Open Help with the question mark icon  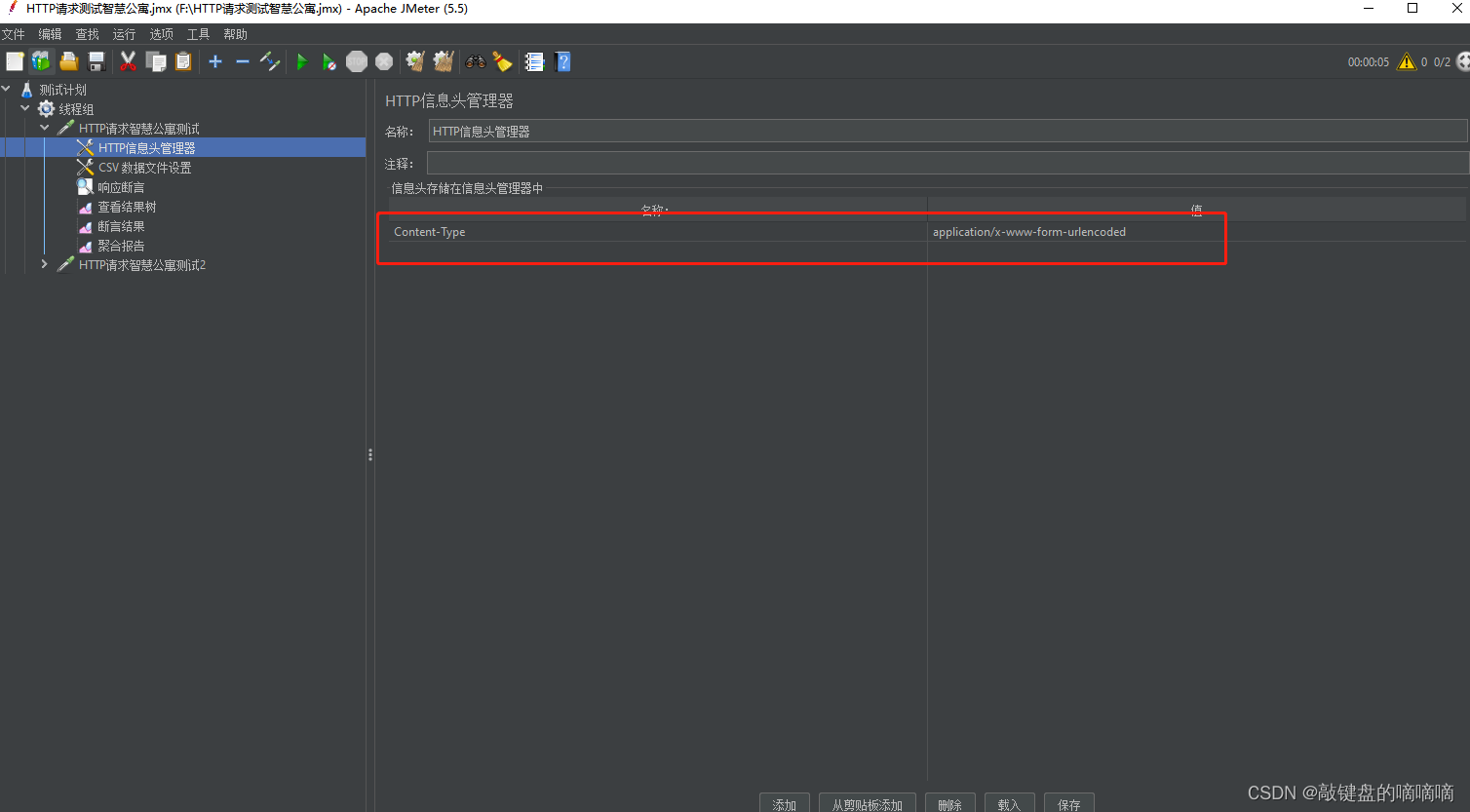[562, 61]
